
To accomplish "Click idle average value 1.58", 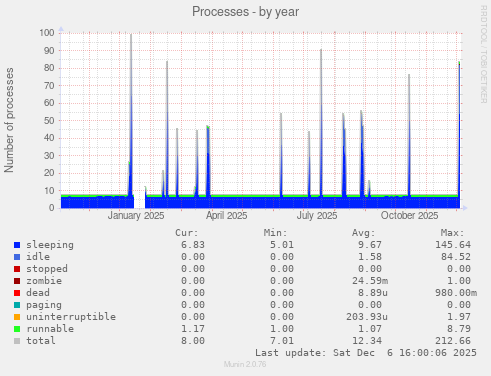I will click(370, 257).
